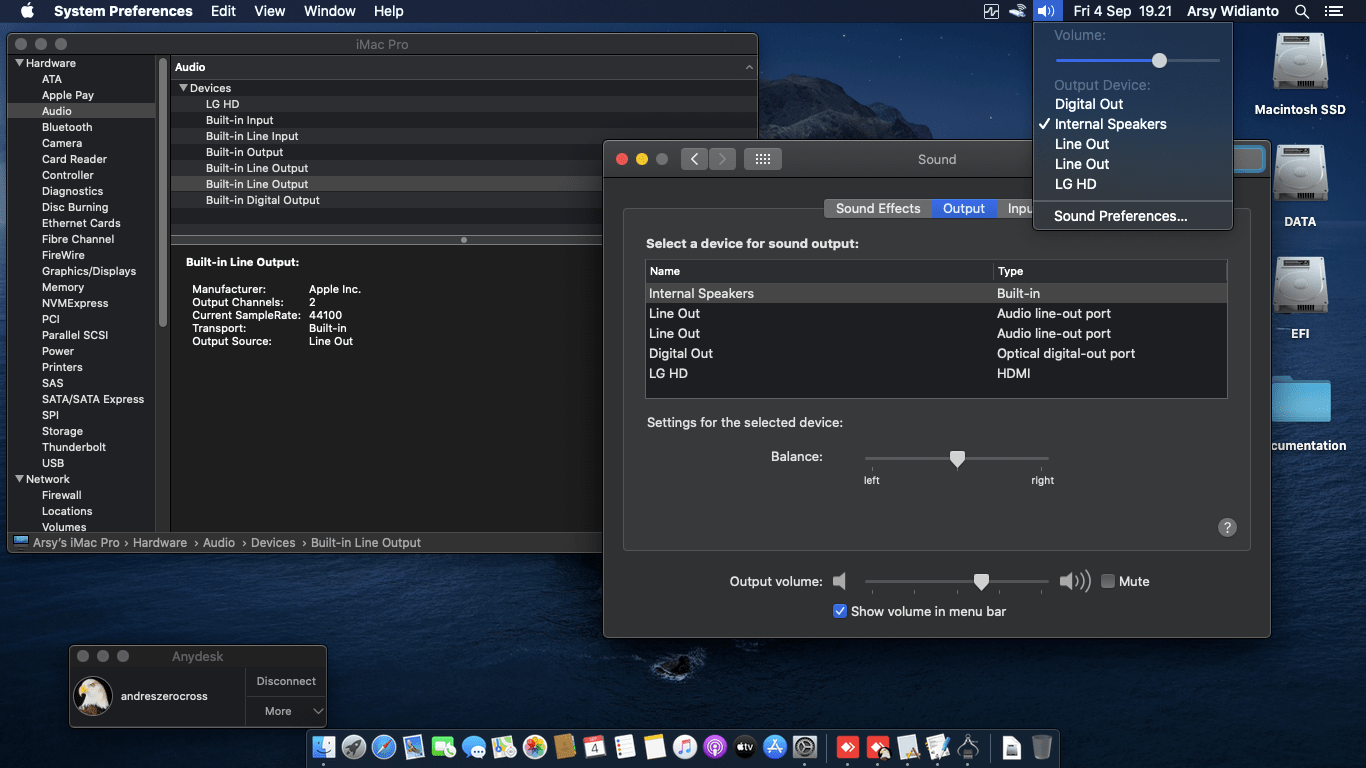Select Digital Out row in output table
Screen dimensions: 1366x768
pos(936,353)
